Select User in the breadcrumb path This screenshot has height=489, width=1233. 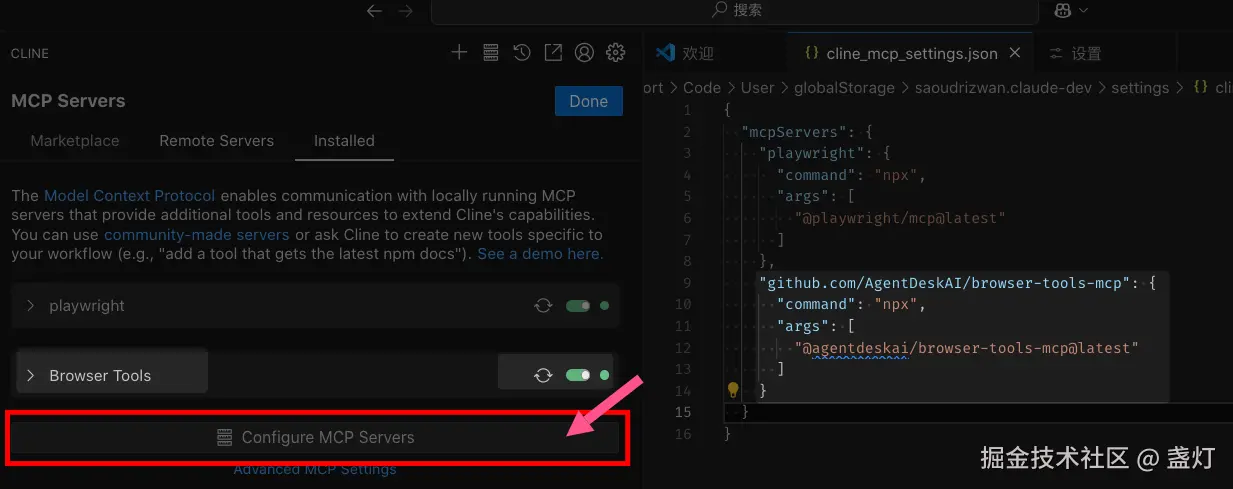coord(757,88)
